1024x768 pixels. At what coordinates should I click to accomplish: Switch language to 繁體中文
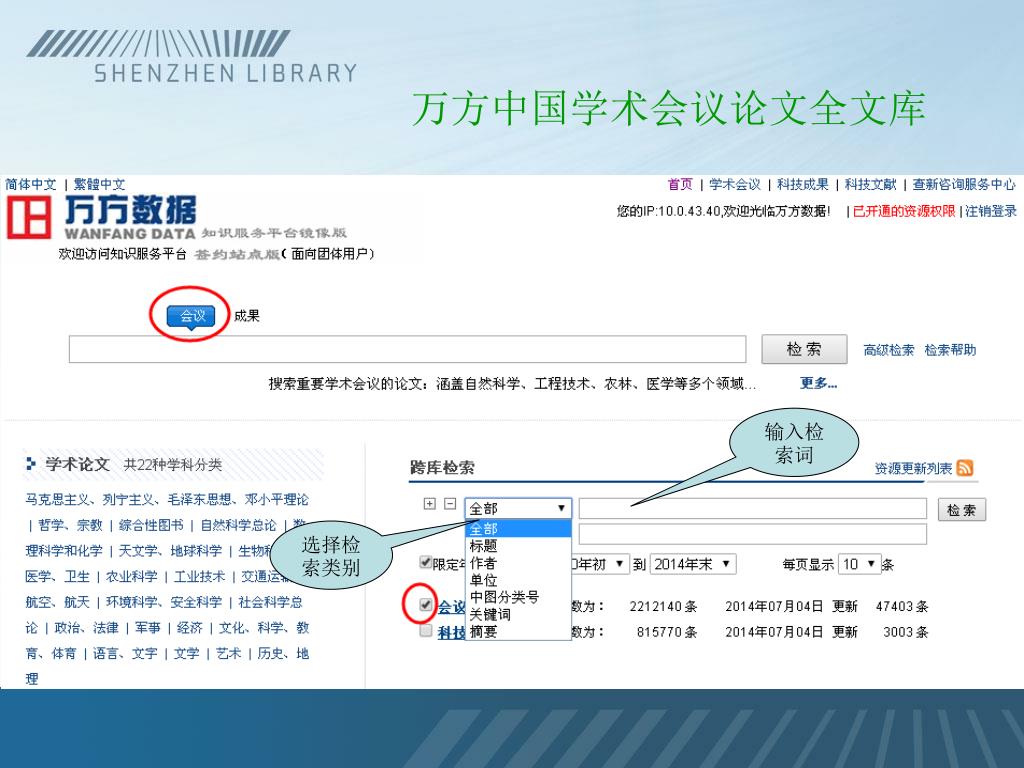[x=99, y=185]
